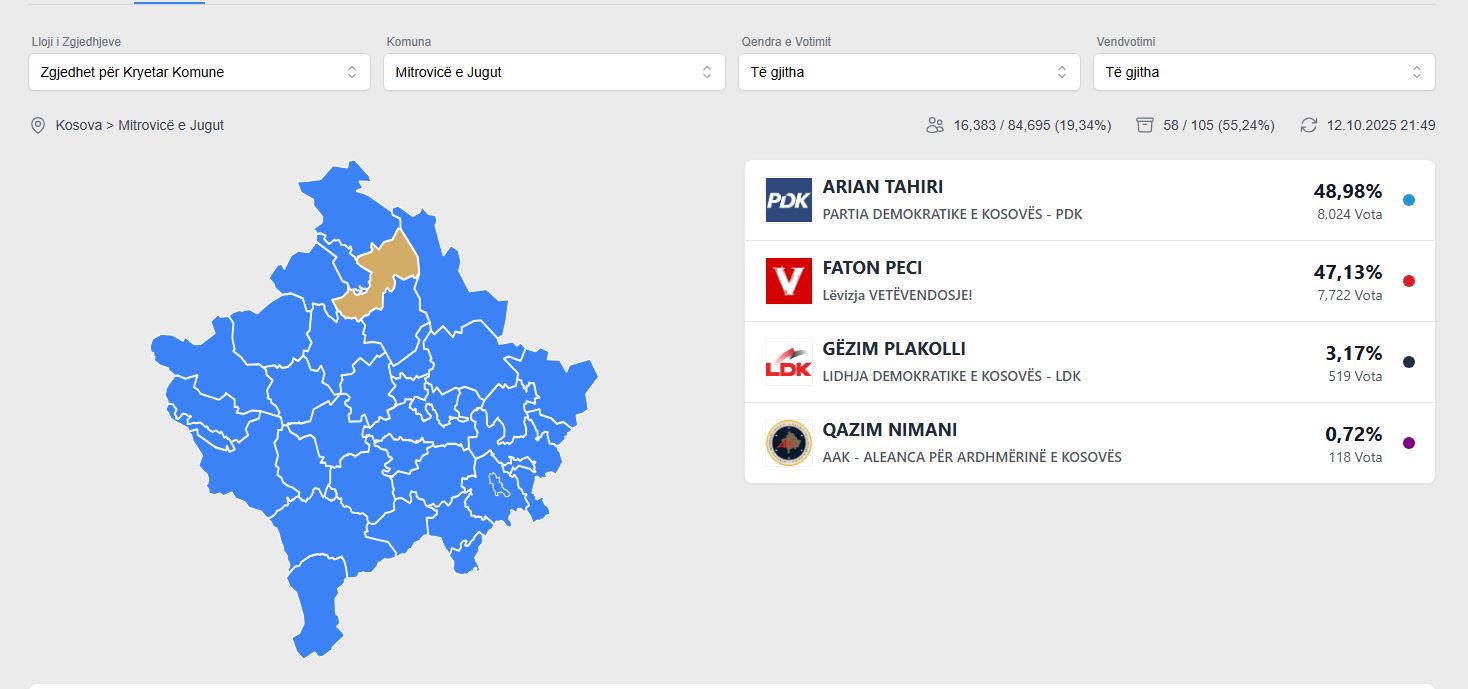Click the voter turnout people icon

pyautogui.click(x=935, y=126)
